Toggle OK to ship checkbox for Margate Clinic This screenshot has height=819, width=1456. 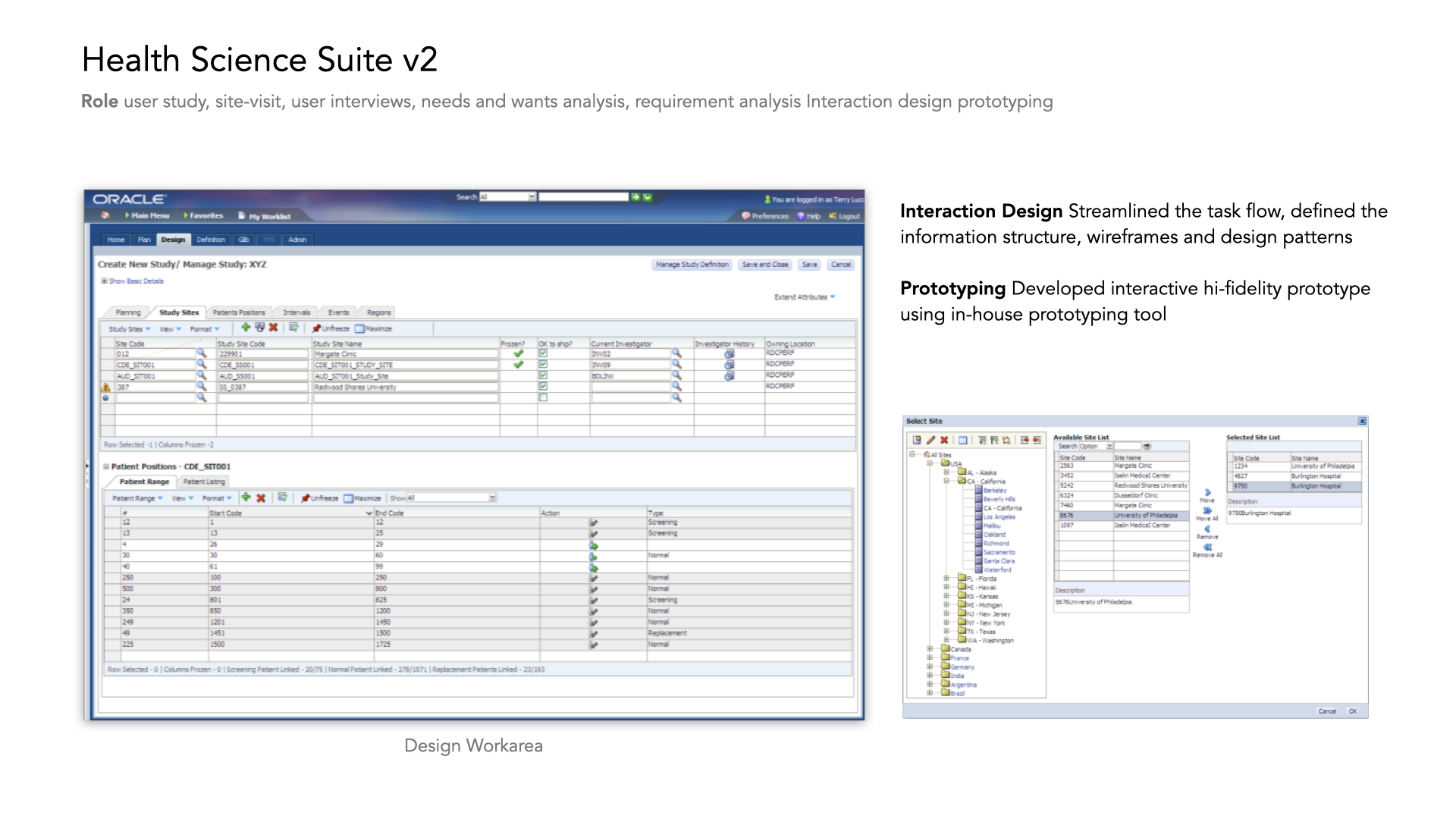click(x=543, y=353)
